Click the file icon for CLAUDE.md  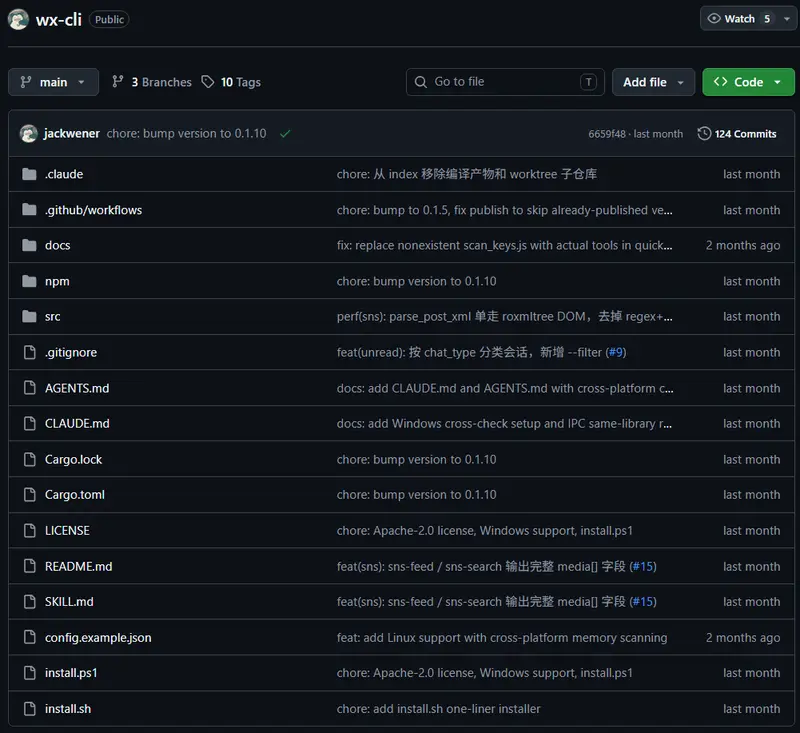coord(30,423)
